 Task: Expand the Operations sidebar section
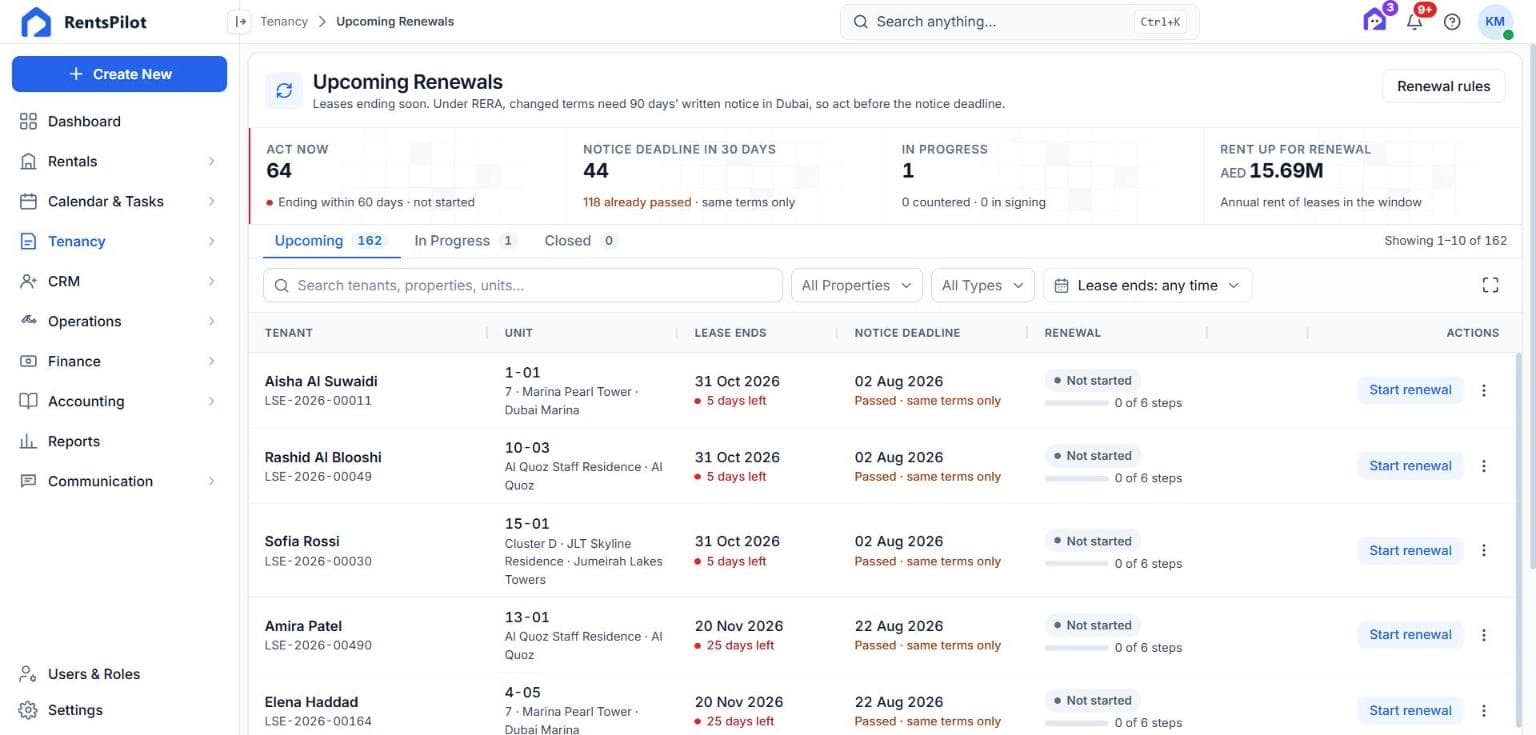(119, 321)
